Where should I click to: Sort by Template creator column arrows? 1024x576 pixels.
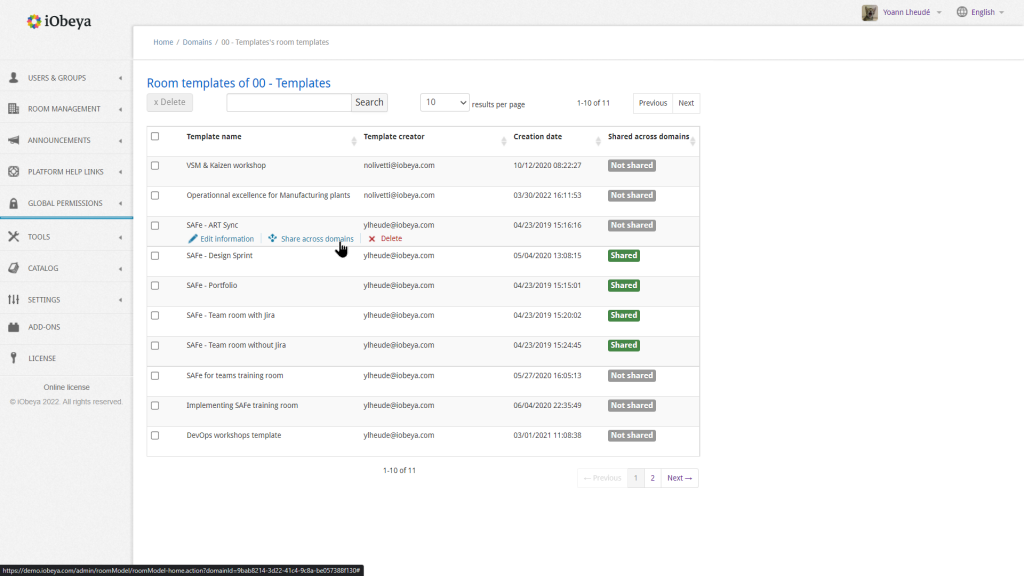(x=504, y=141)
